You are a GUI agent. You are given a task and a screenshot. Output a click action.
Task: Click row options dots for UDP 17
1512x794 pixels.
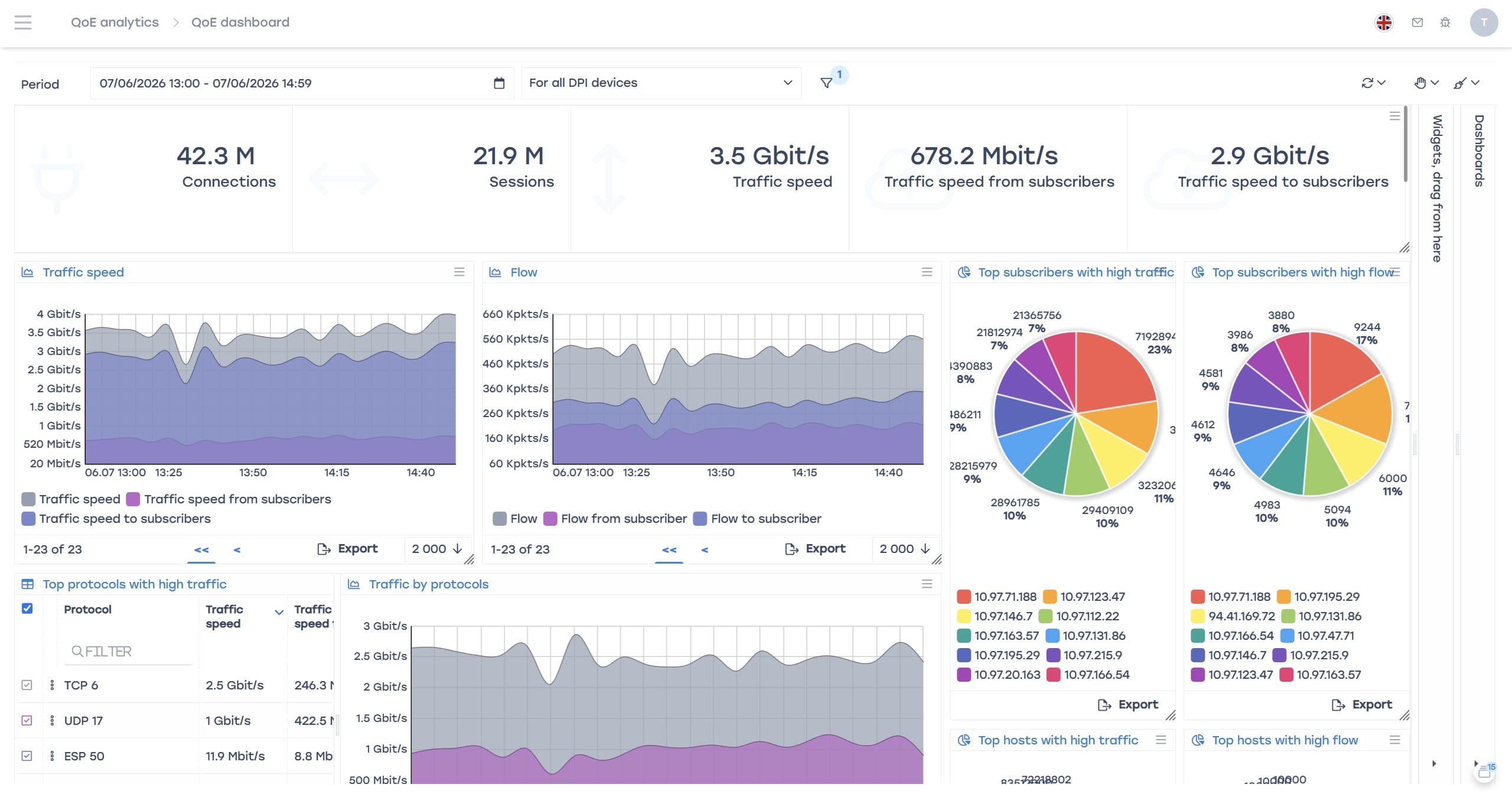52,720
